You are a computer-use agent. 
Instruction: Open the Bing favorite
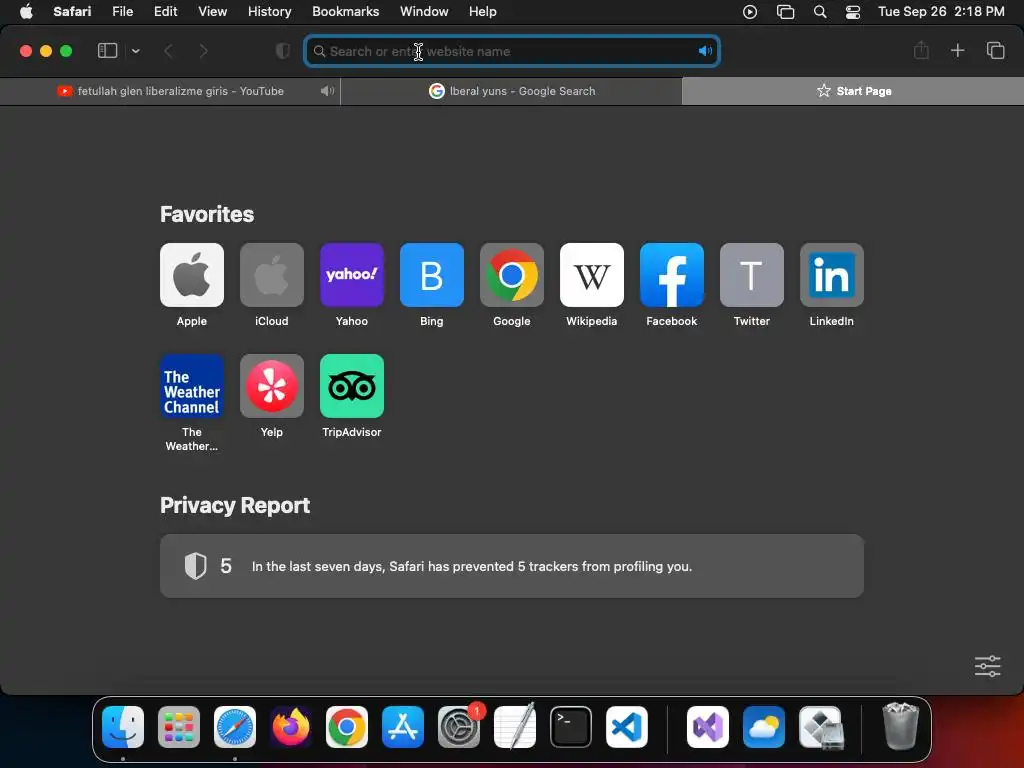pyautogui.click(x=432, y=275)
